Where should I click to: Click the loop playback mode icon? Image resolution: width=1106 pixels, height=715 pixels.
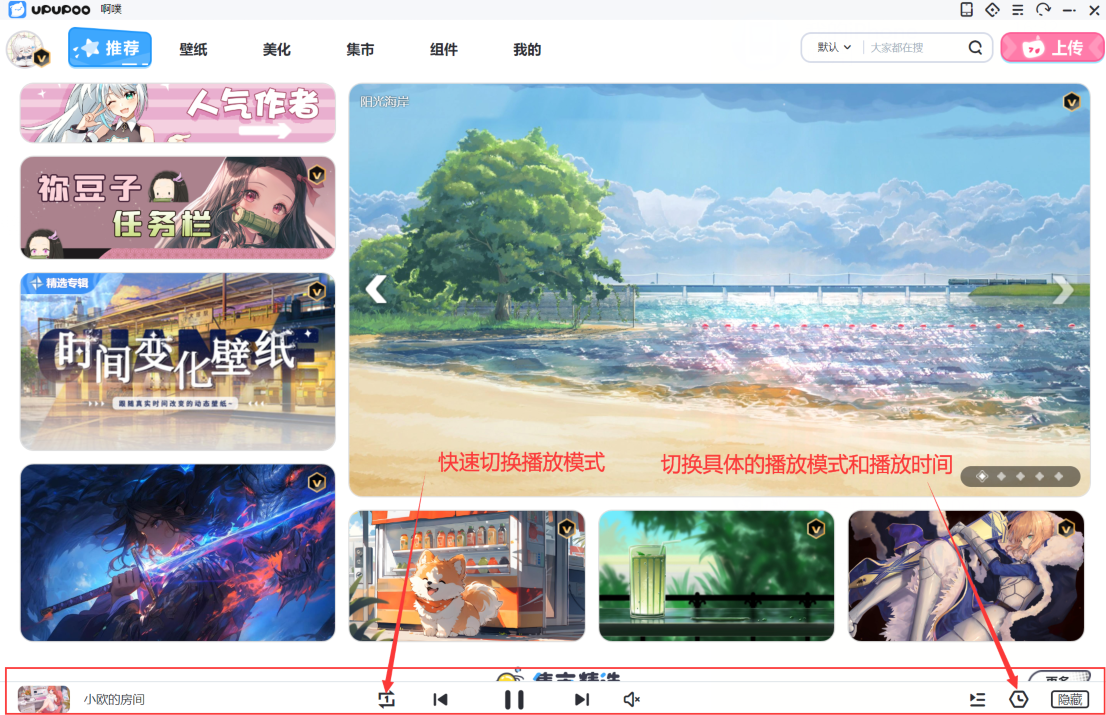pos(387,699)
